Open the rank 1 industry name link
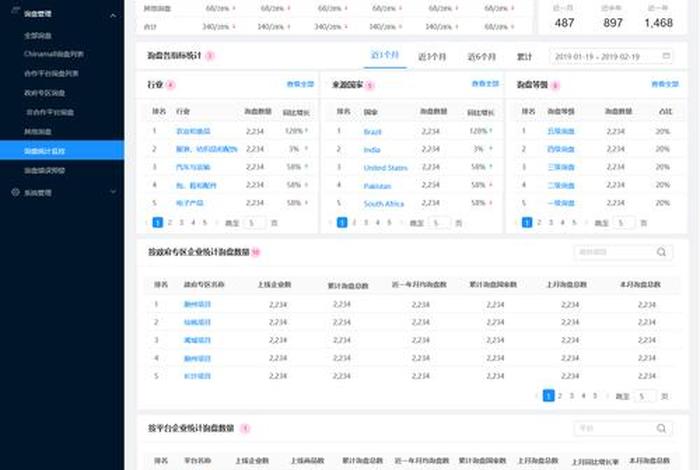Image resolution: width=700 pixels, height=470 pixels. pyautogui.click(x=193, y=131)
